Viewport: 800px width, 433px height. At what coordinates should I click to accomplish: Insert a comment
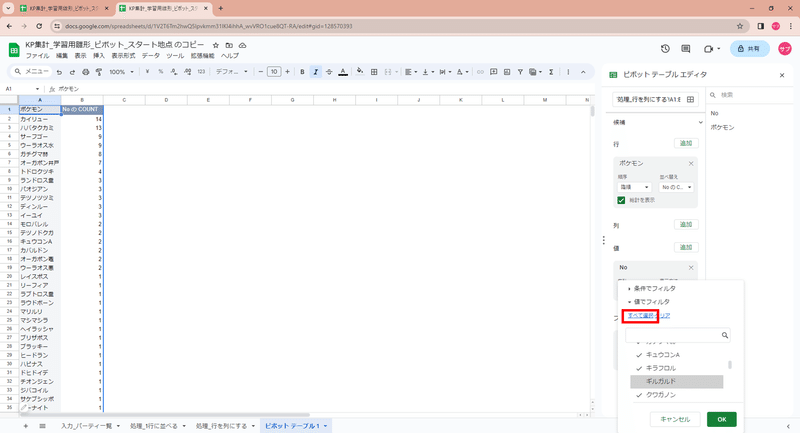point(493,72)
